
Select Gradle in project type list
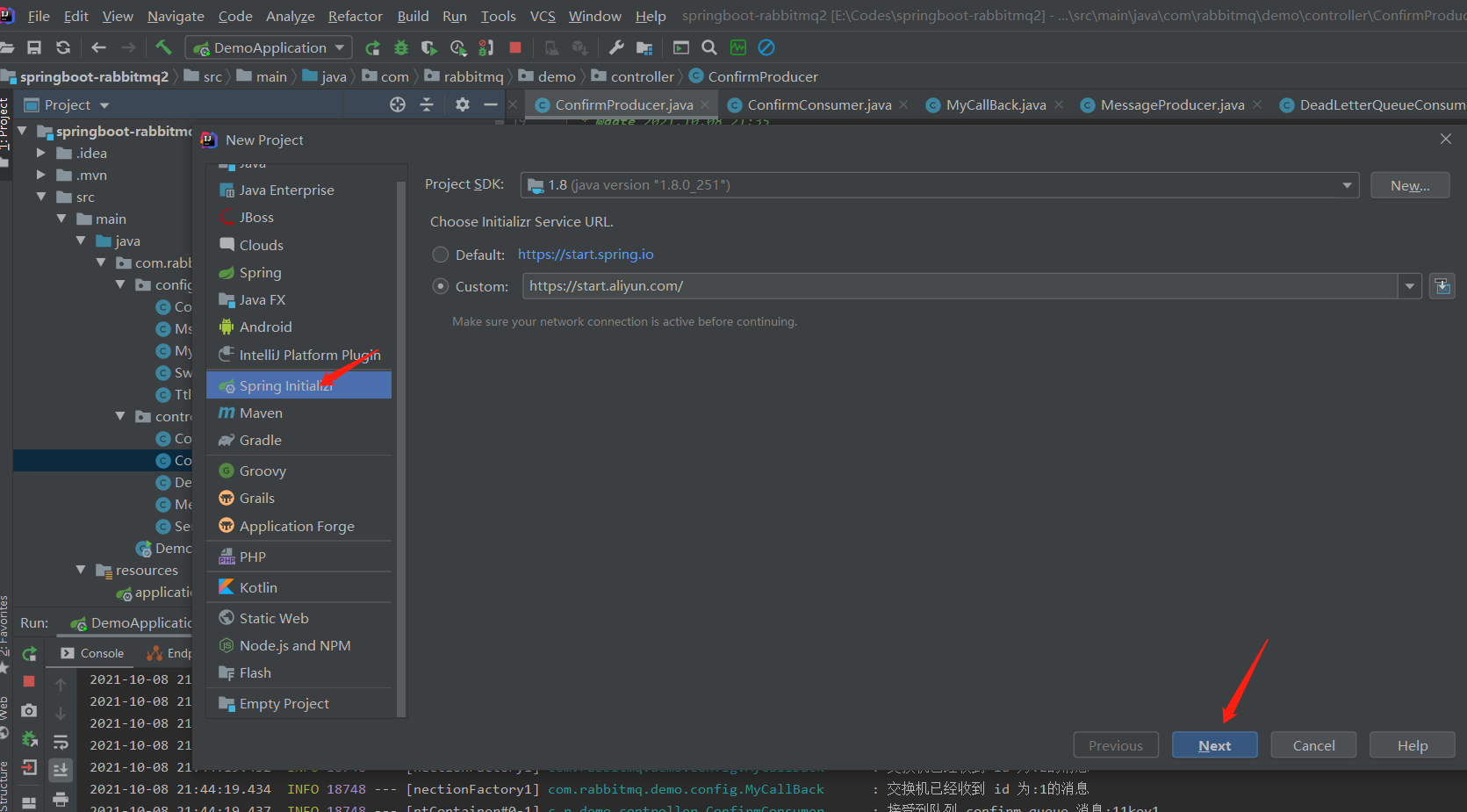coord(298,440)
